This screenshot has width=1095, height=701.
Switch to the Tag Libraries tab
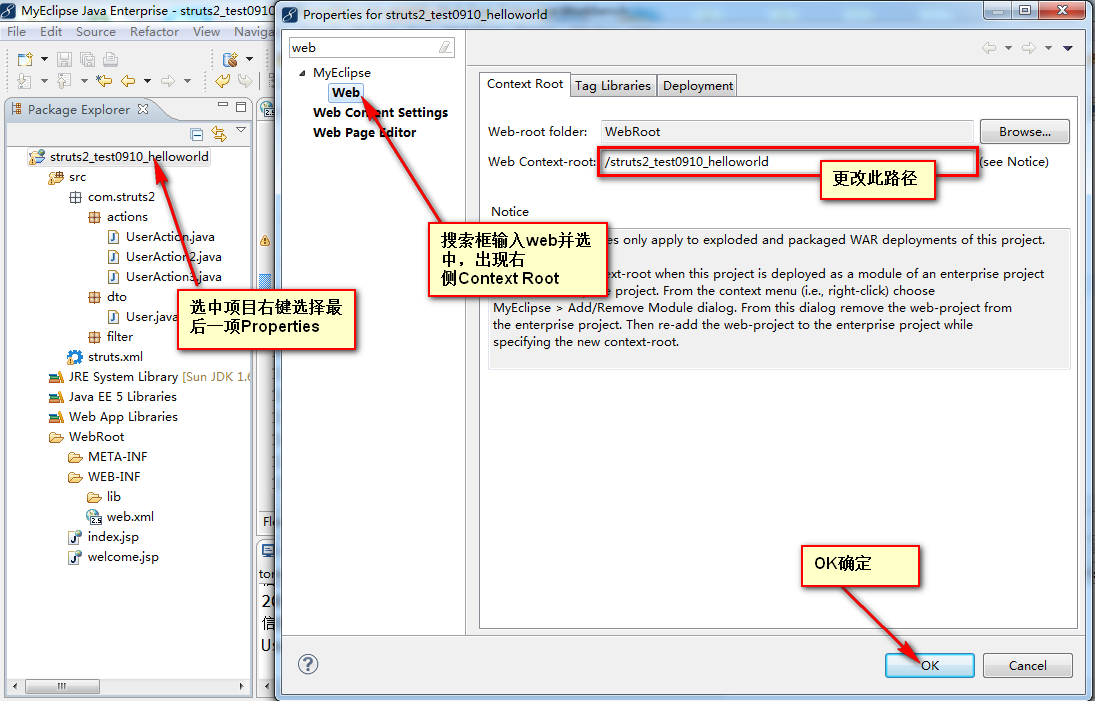(613, 86)
